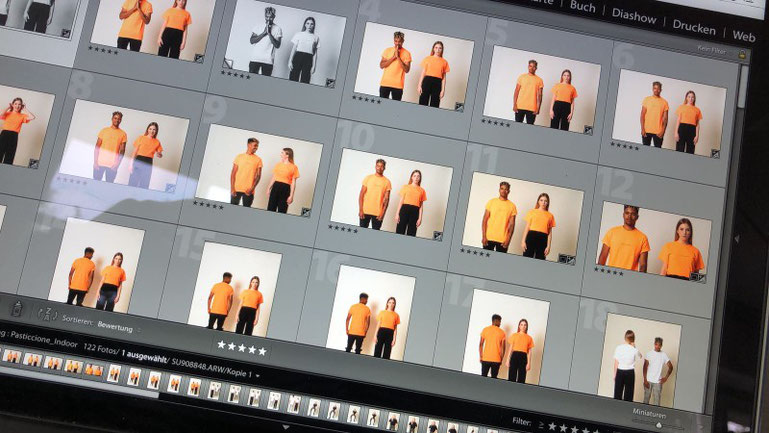Image resolution: width=769 pixels, height=433 pixels.
Task: Set five-star rating in the toolbar
Action: 262,351
